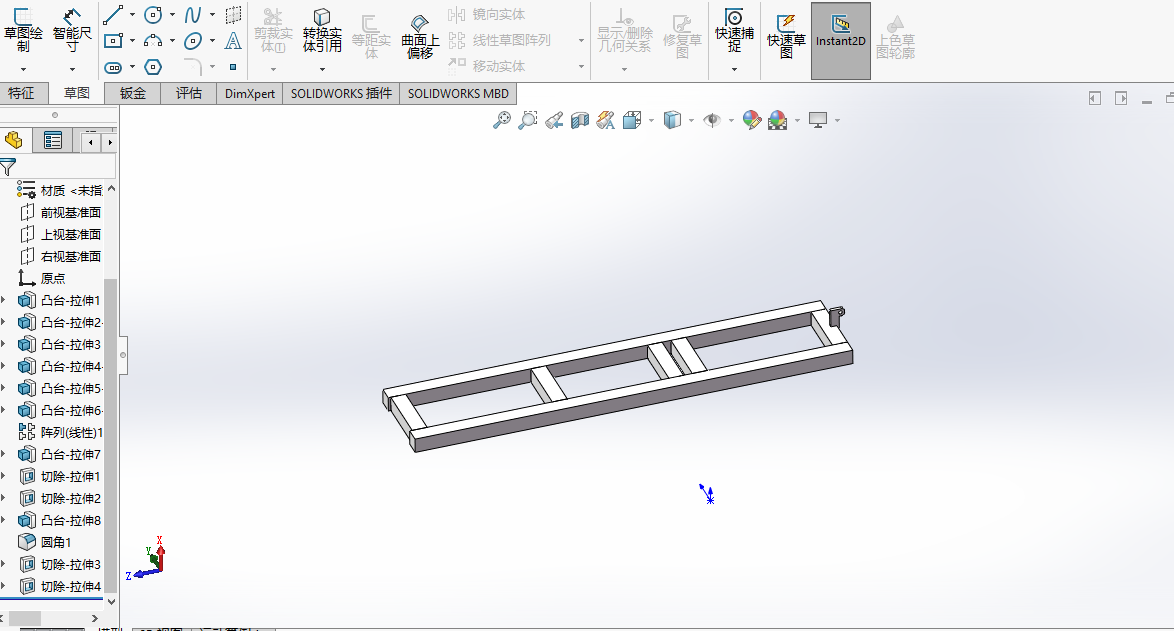Switch to the SOLIDWORKS 插件 tab
This screenshot has height=631, width=1174.
341,94
